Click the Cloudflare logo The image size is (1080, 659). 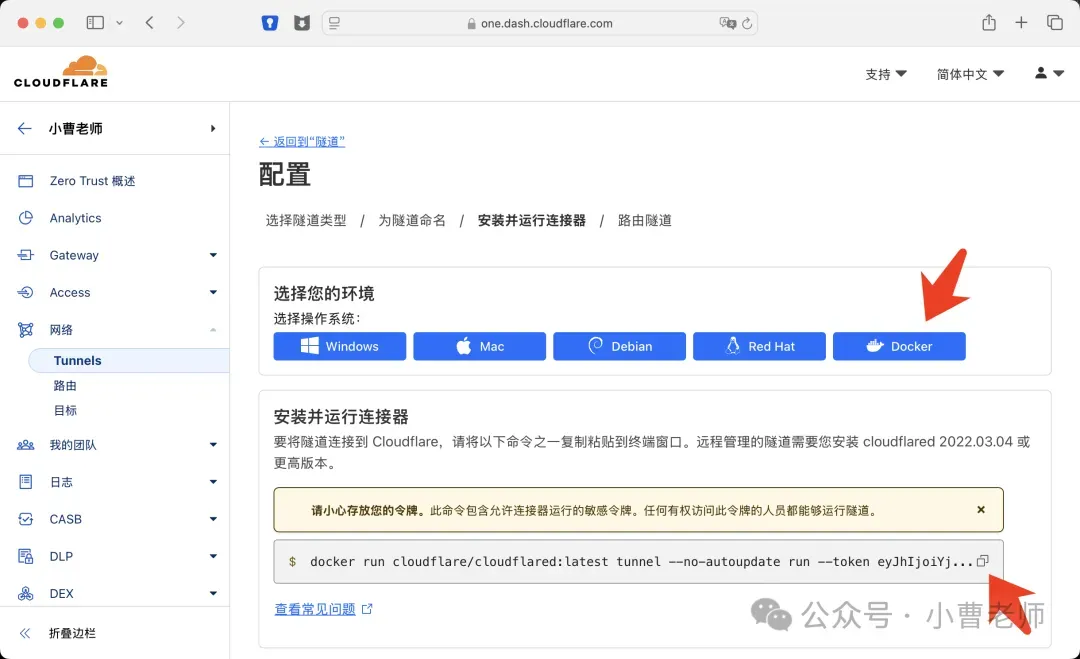(x=60, y=71)
